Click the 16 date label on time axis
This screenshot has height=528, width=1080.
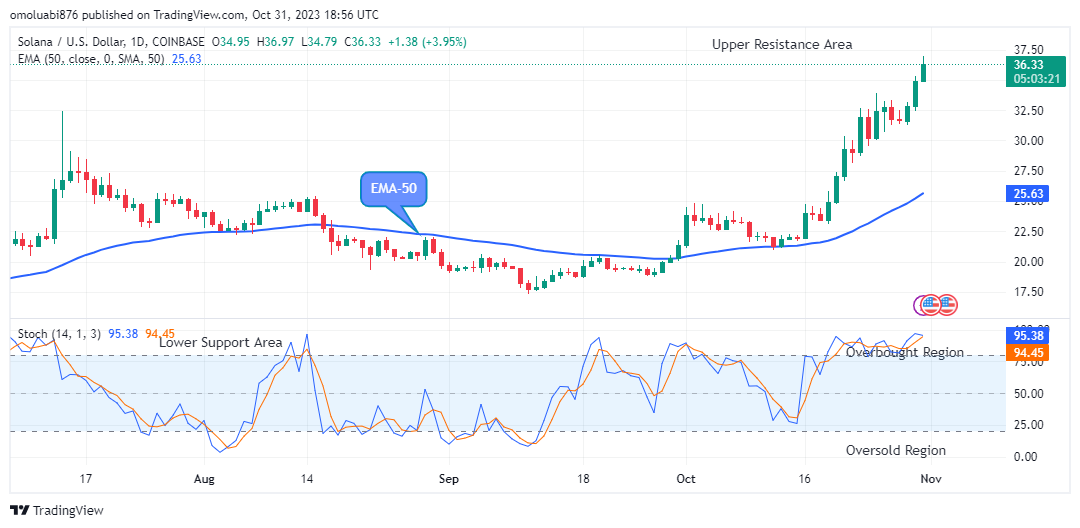[x=803, y=478]
